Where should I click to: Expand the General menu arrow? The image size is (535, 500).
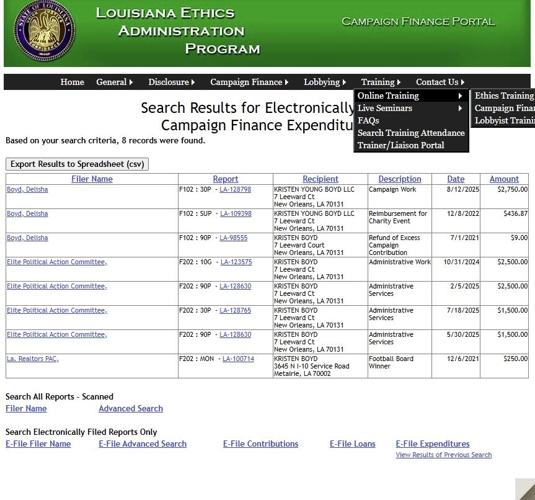(131, 82)
